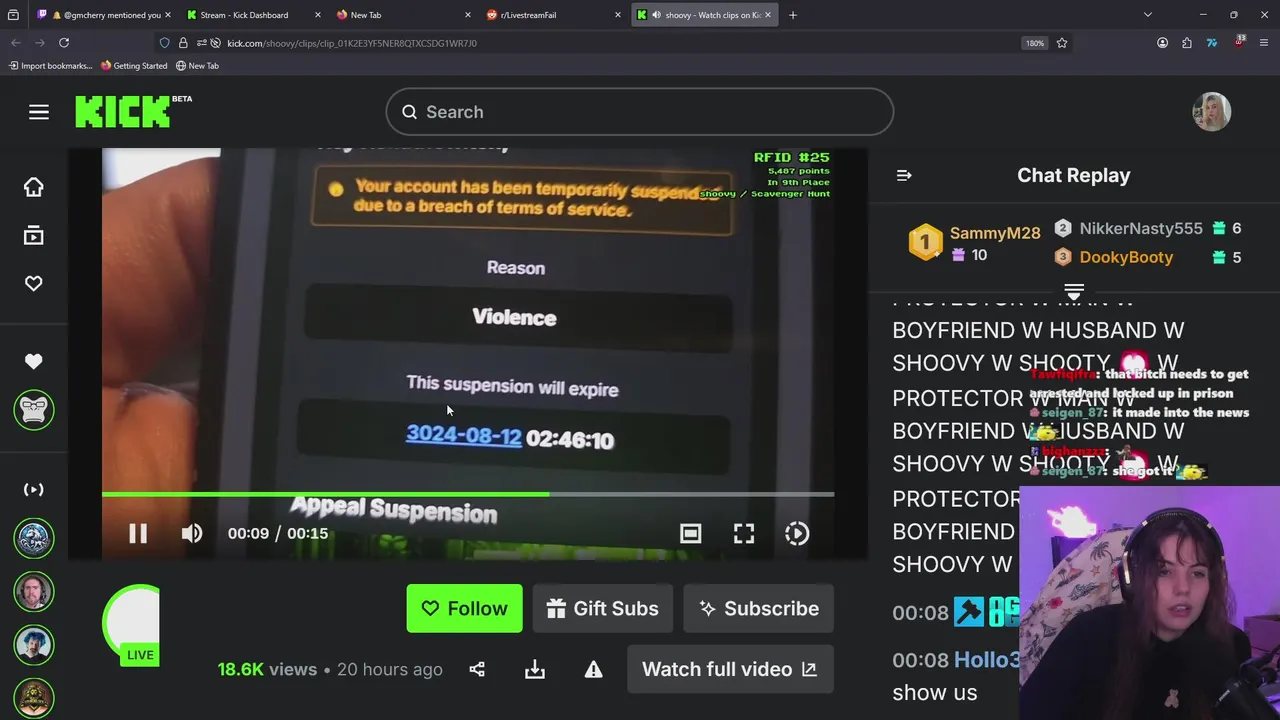Click the live broadcast signal icon
This screenshot has height=720, width=1280.
coord(34,489)
